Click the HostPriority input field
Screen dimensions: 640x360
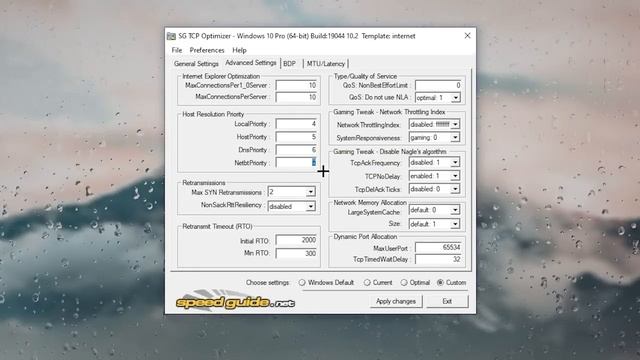pos(296,137)
